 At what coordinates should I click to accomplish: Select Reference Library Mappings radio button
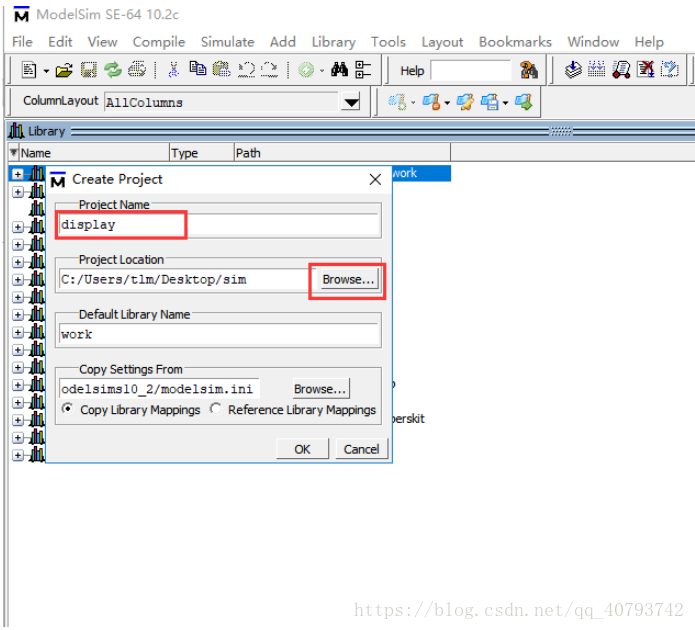point(216,408)
